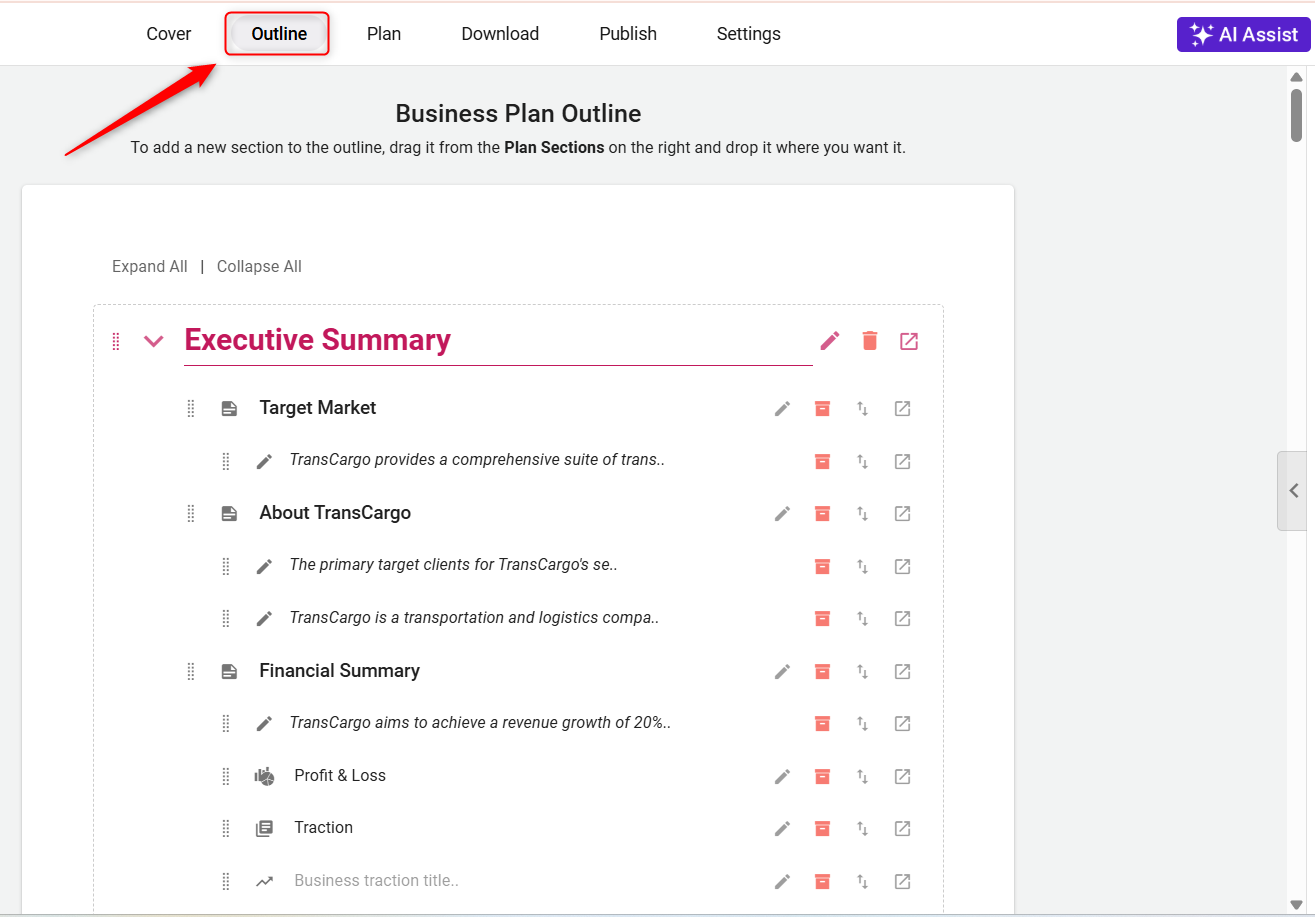Click the Business traction title field
Viewport: 1315px width, 917px height.
[x=376, y=881]
